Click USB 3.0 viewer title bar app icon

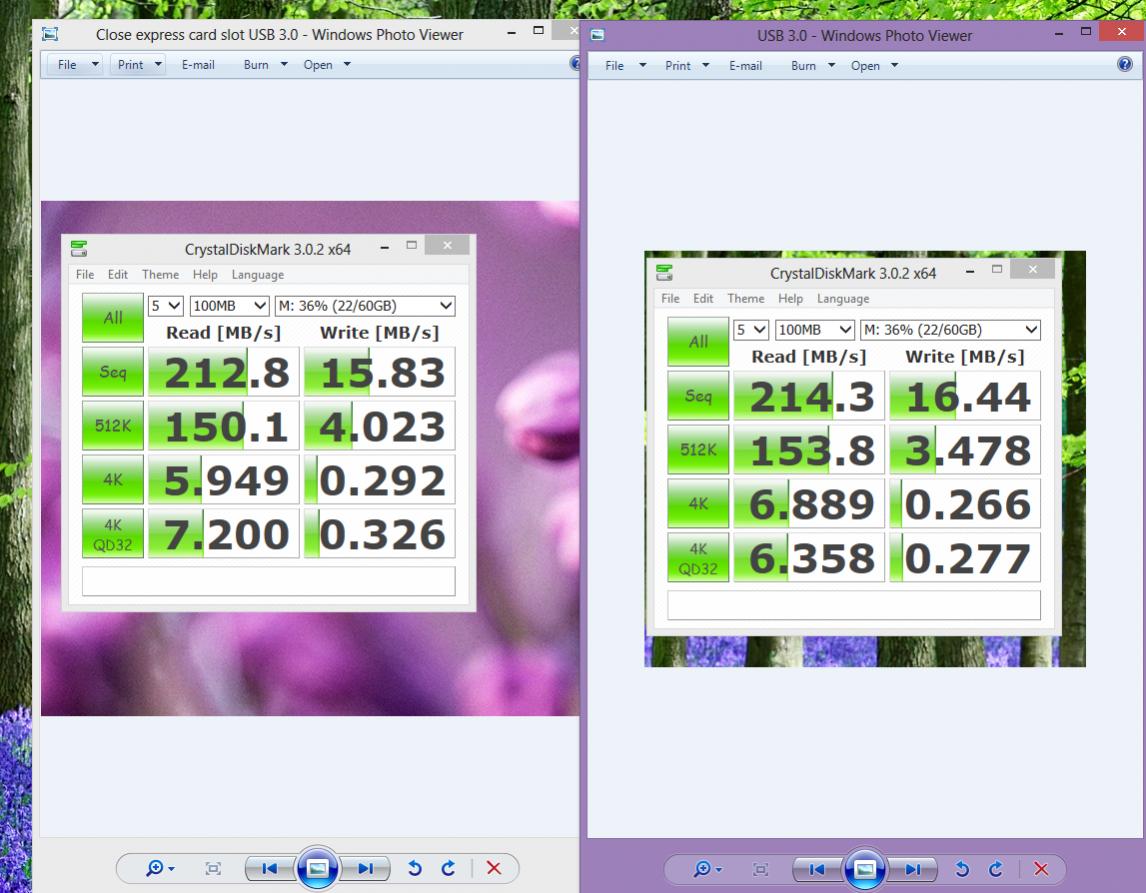point(597,35)
